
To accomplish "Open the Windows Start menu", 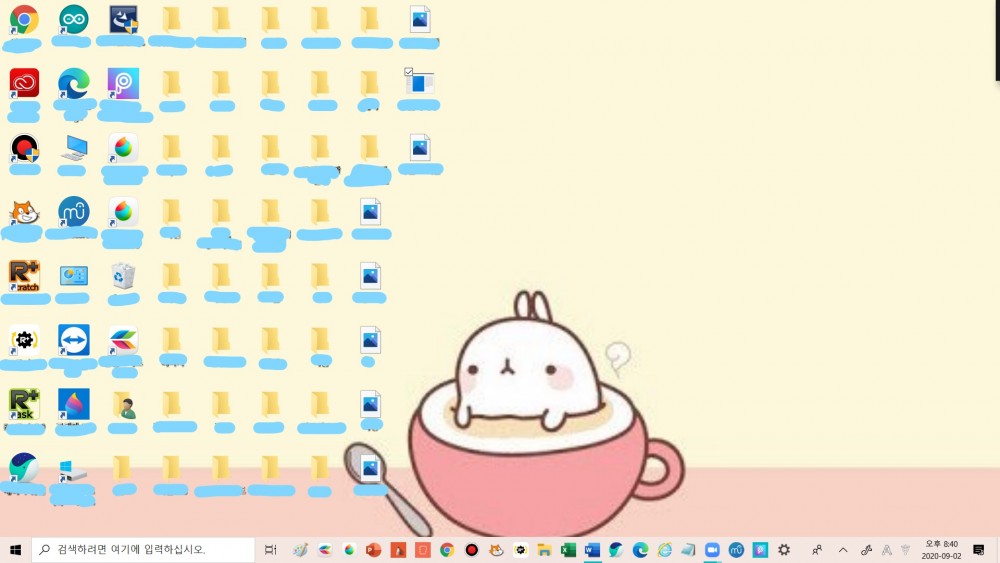I will point(15,550).
